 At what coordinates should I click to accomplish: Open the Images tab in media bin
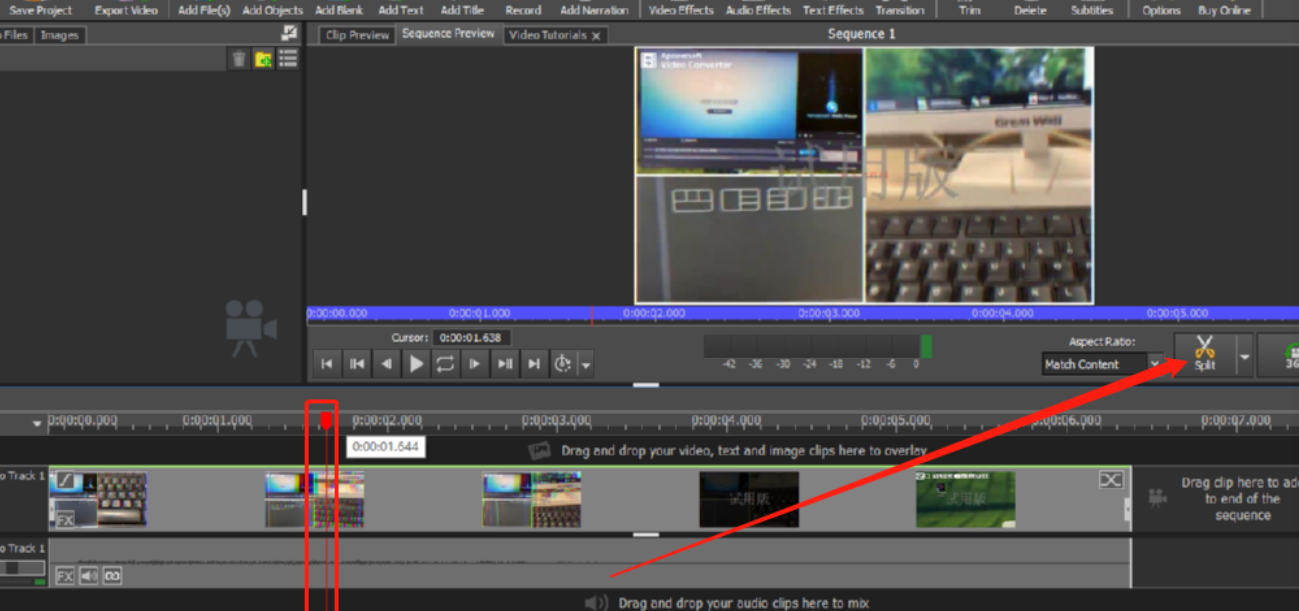point(60,35)
